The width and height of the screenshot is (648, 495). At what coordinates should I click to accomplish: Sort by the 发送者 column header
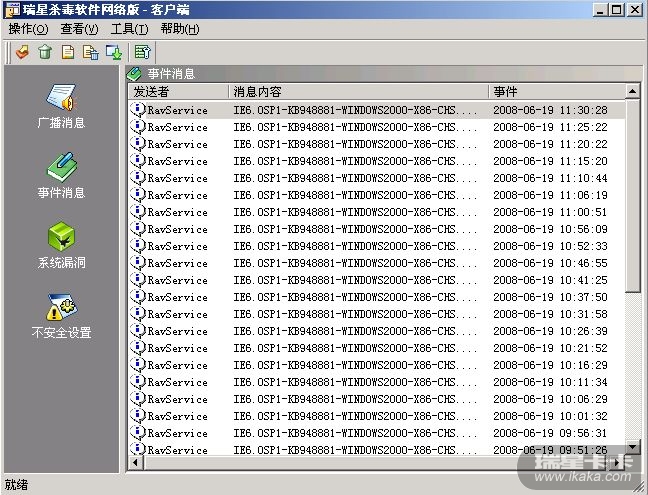tap(179, 91)
